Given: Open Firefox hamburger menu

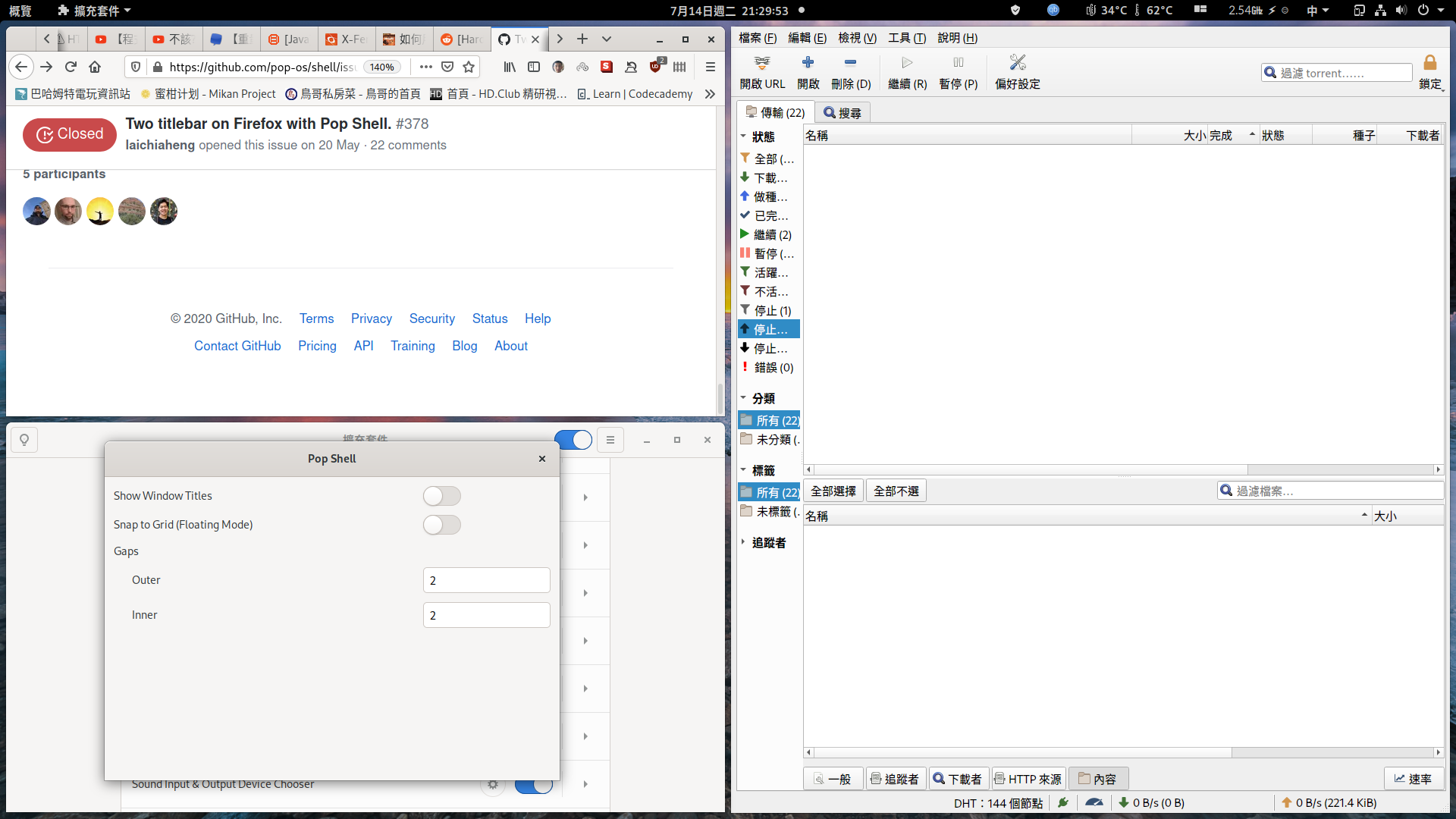Looking at the screenshot, I should pos(711,67).
